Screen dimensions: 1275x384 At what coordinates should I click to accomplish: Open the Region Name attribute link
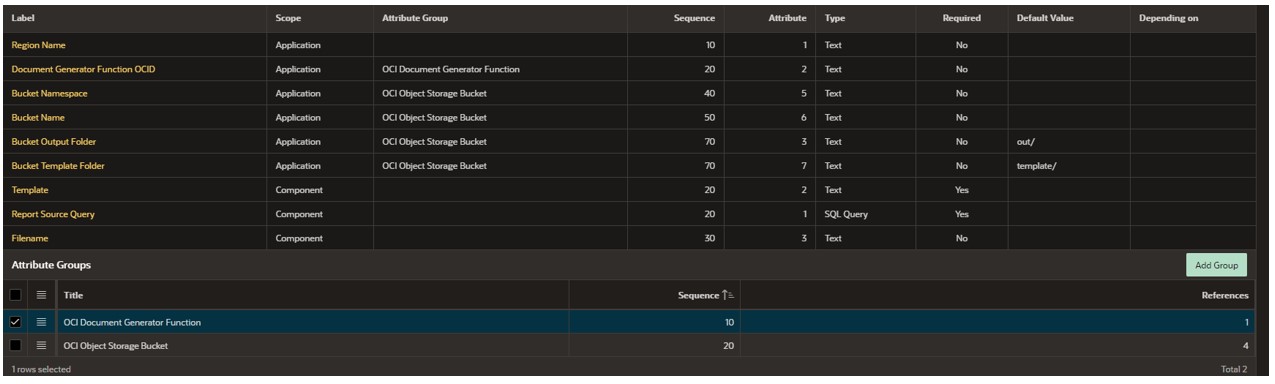point(39,45)
